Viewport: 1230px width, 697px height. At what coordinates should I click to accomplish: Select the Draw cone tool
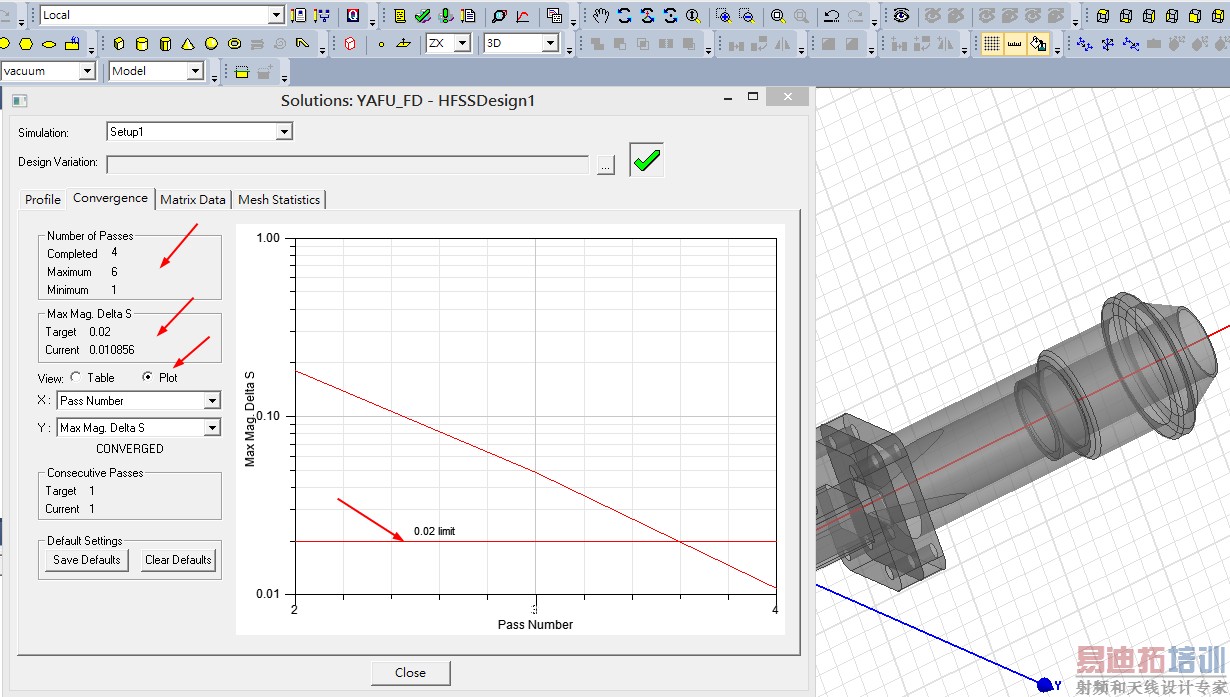click(x=188, y=44)
